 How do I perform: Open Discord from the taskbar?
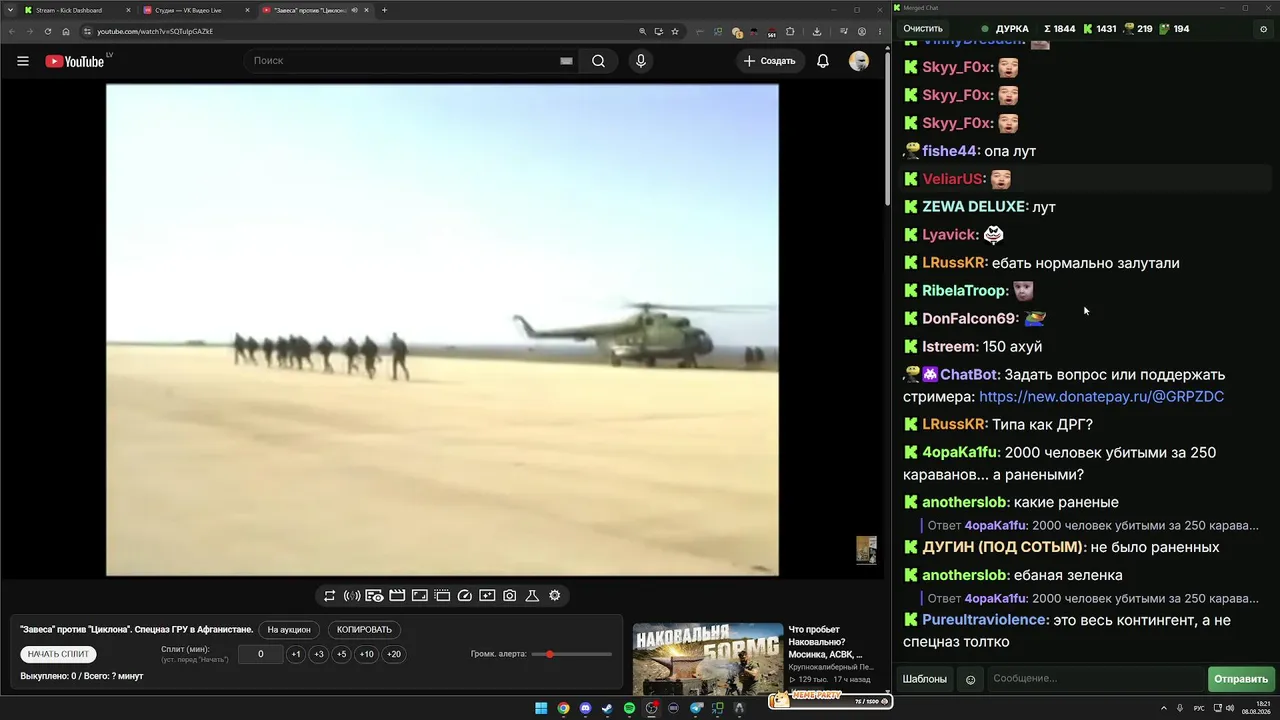585,708
